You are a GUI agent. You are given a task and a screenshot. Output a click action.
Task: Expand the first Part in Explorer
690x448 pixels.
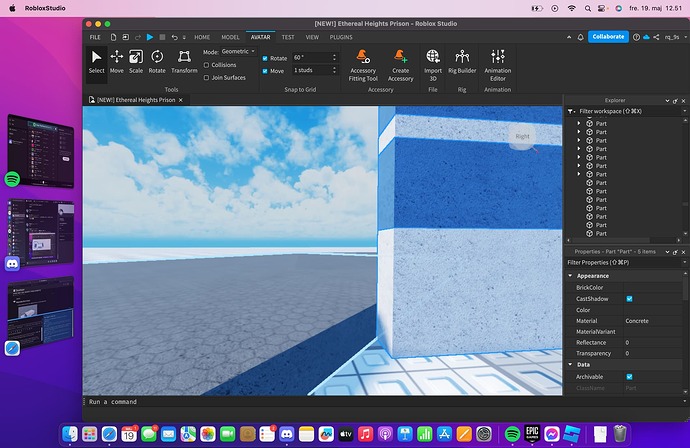pyautogui.click(x=579, y=123)
